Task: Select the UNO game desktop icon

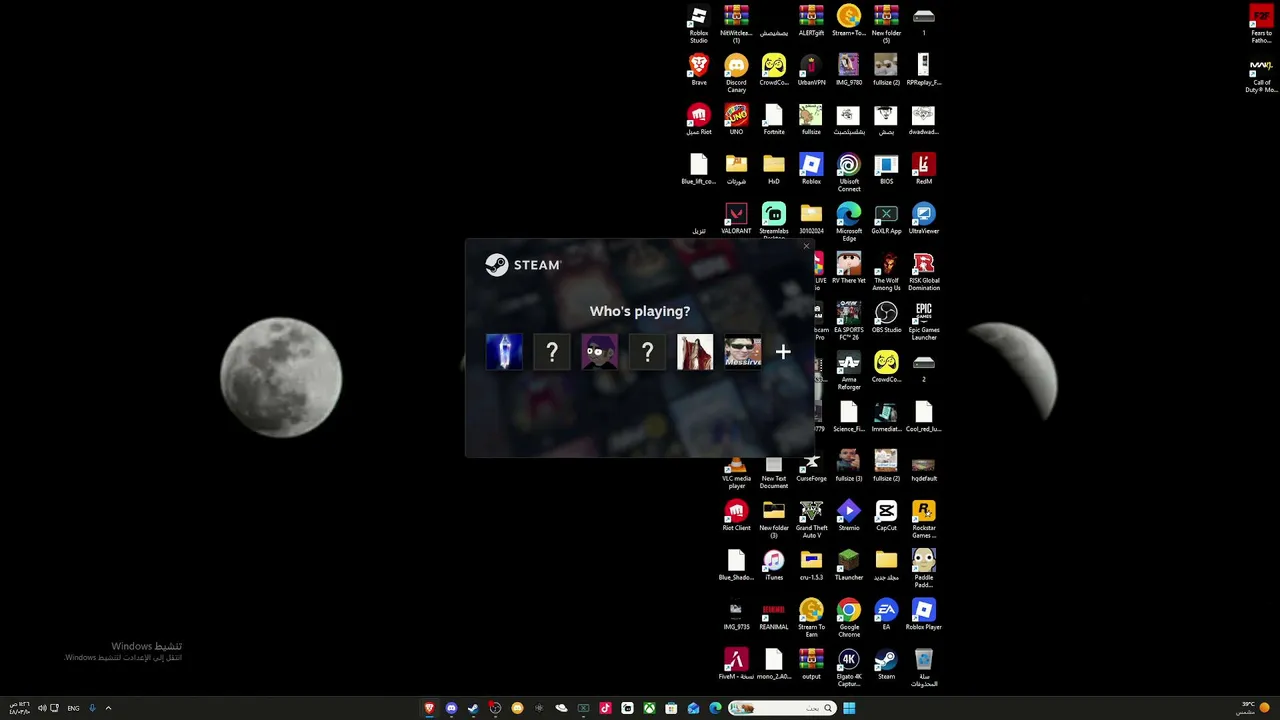Action: coord(736,119)
